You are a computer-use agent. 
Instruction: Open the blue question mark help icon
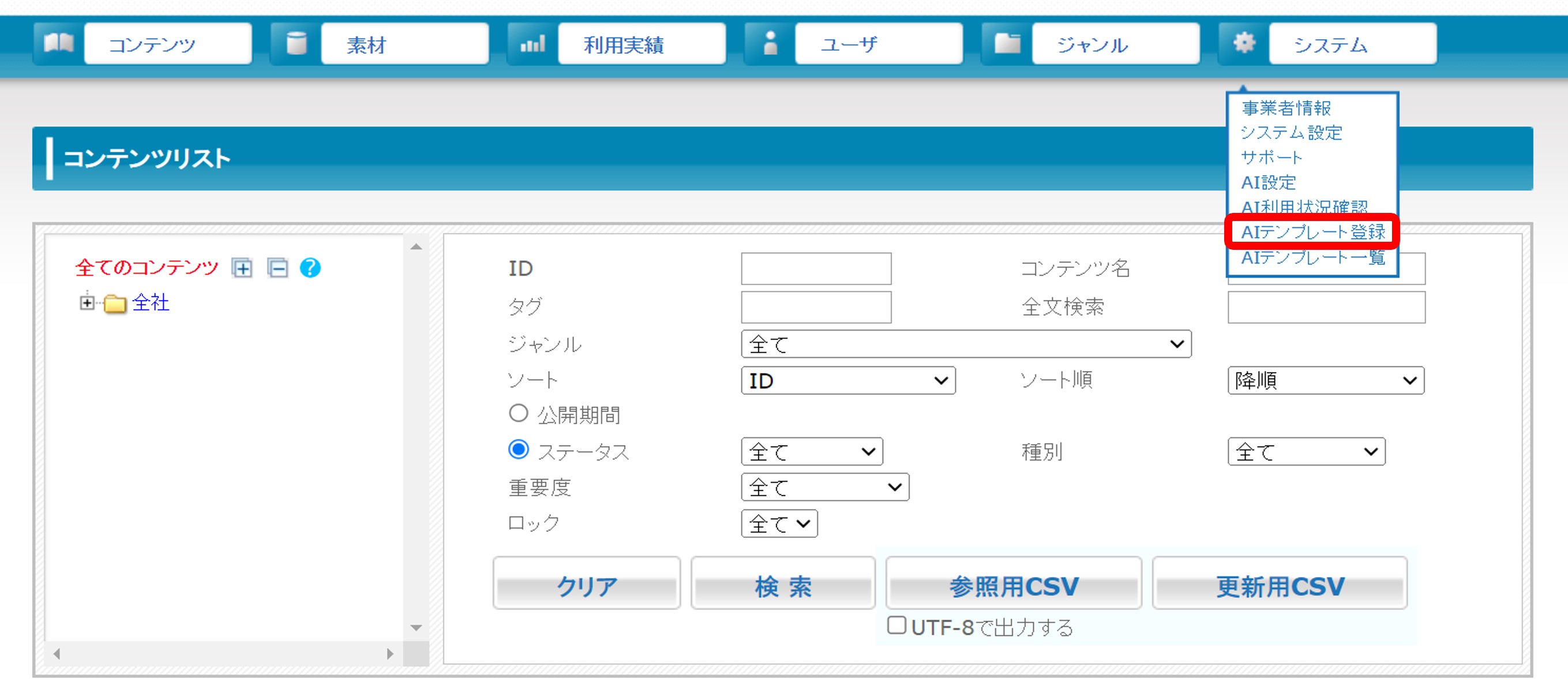310,268
